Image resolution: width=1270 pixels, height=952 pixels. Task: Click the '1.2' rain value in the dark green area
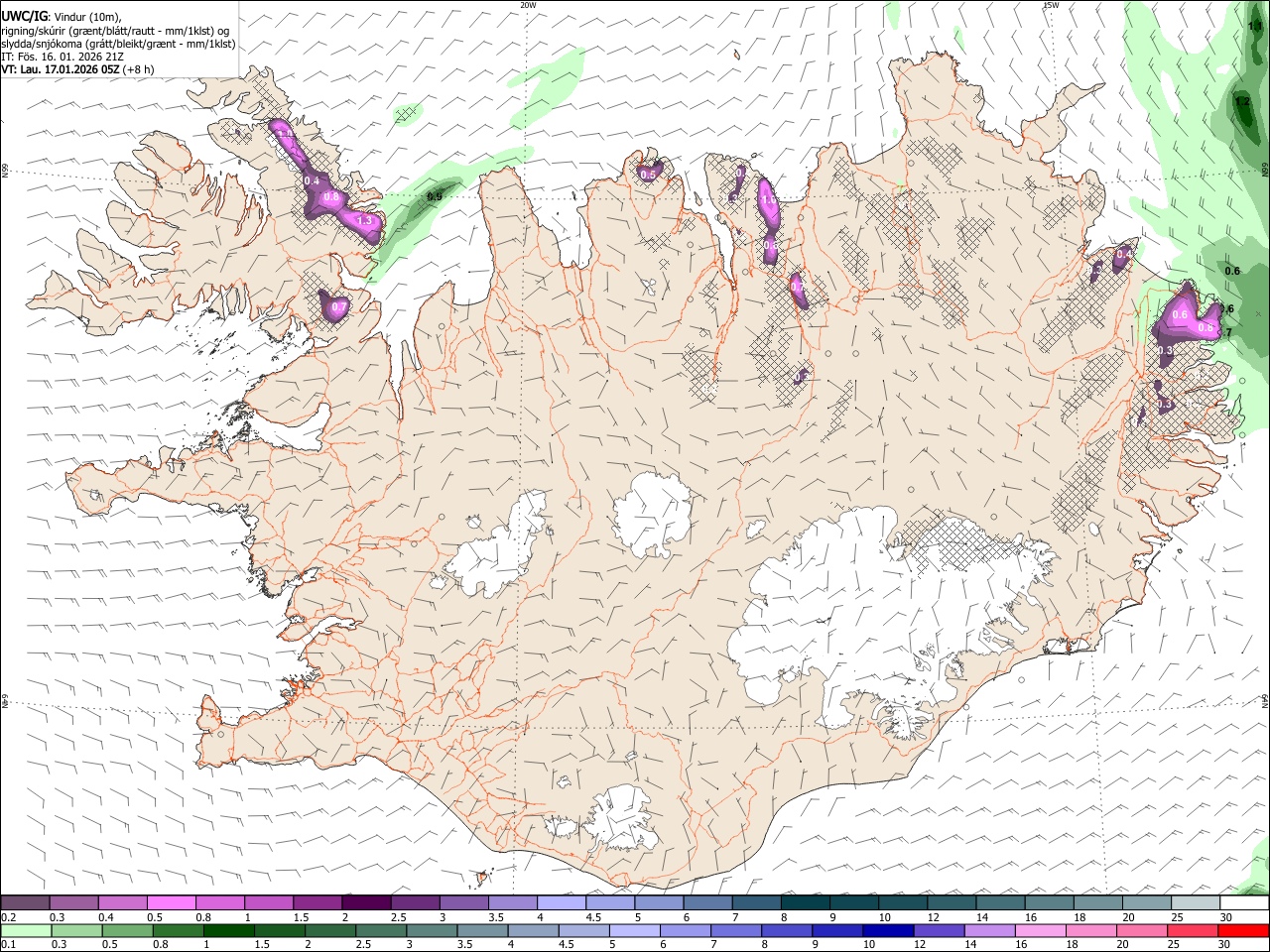pyautogui.click(x=1242, y=101)
